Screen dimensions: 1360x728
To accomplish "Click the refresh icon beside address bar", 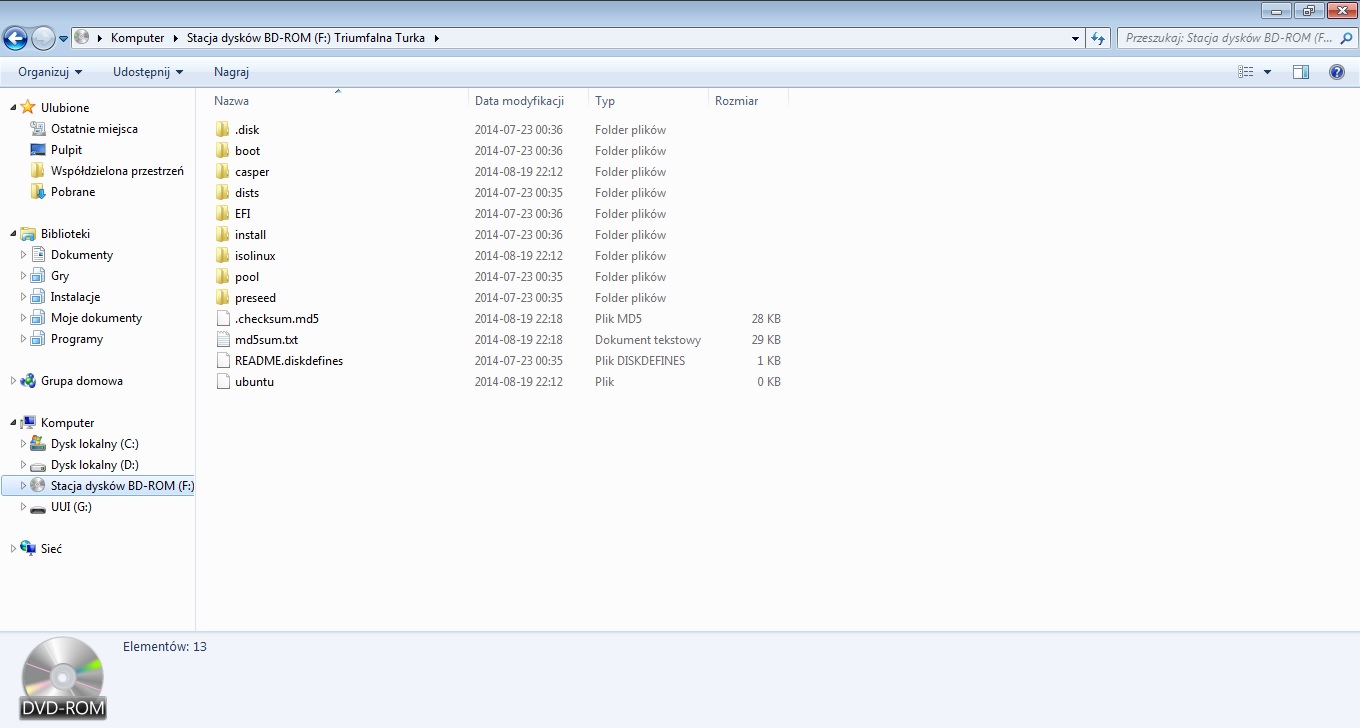I will (x=1098, y=38).
